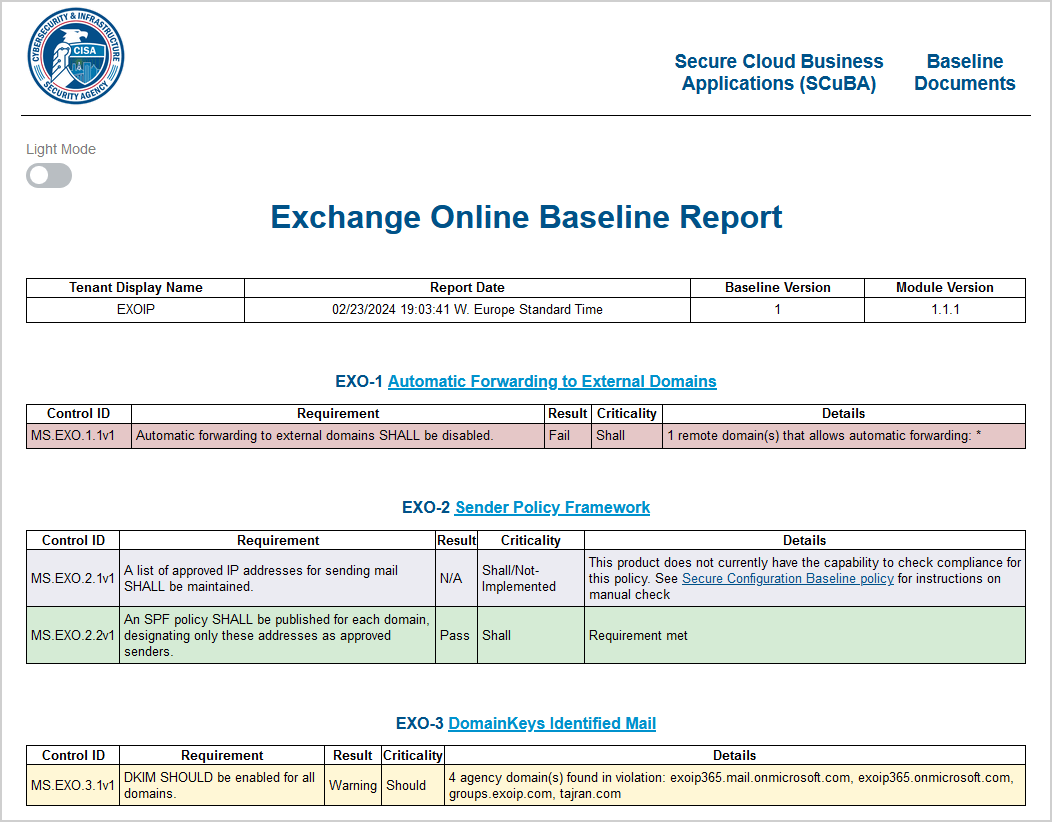Open the Sender Policy Framework link
This screenshot has width=1052, height=822.
[x=552, y=507]
